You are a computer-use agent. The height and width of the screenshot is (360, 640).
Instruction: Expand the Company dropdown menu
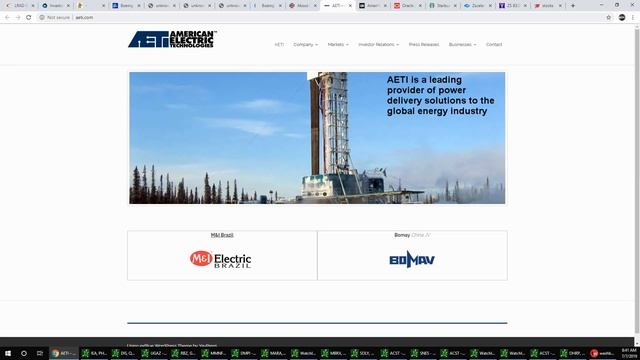pyautogui.click(x=305, y=44)
